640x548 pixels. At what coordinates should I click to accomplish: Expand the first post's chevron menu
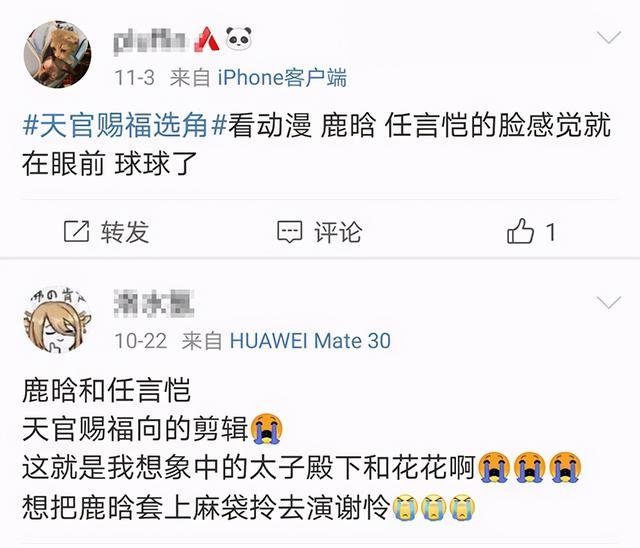click(608, 38)
